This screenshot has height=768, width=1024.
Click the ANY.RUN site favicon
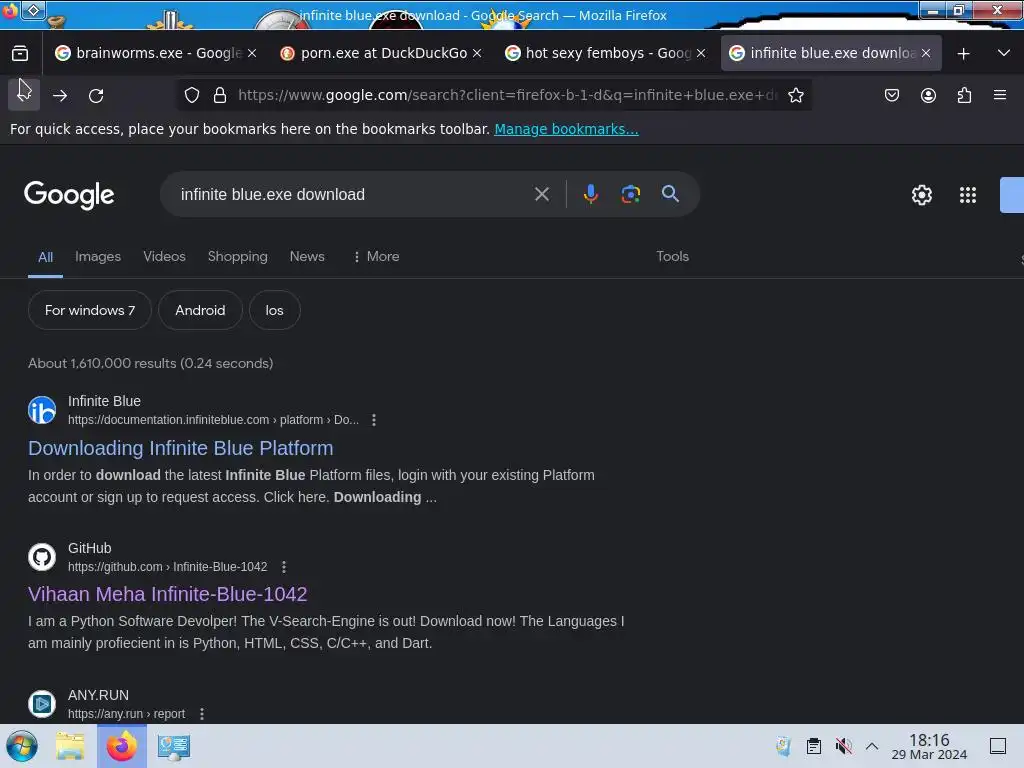[42, 704]
